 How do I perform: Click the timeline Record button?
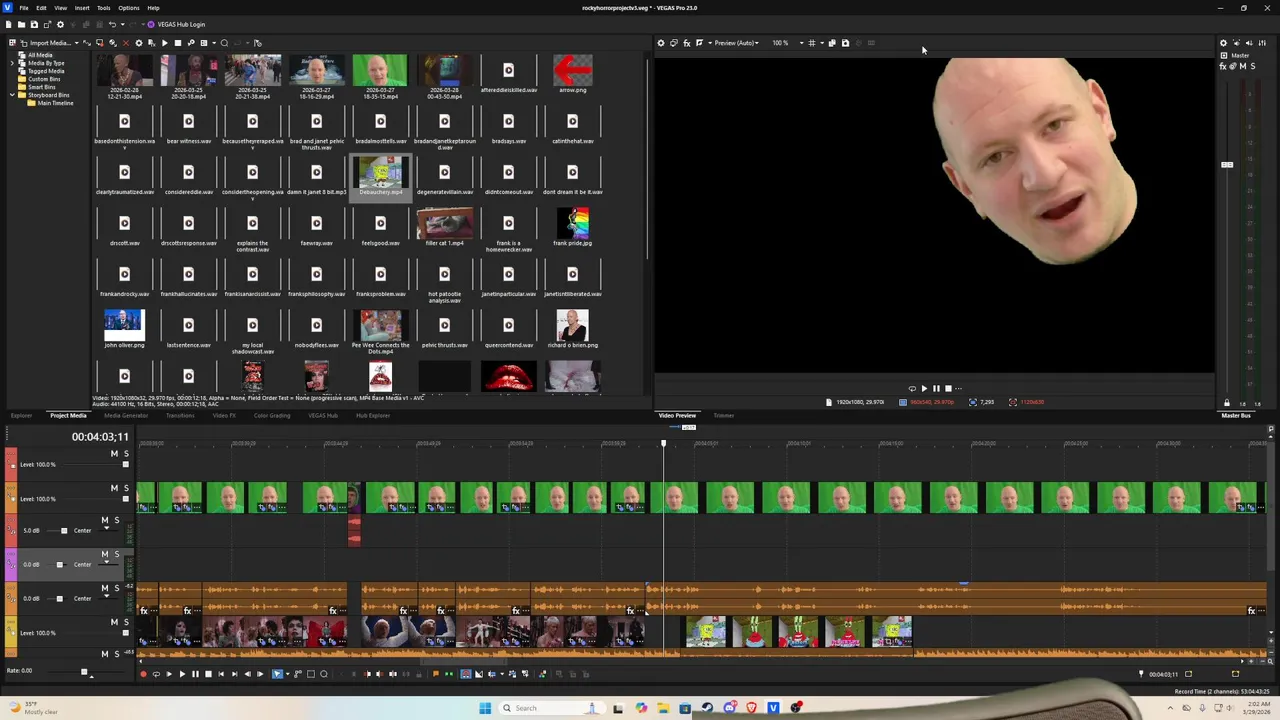click(143, 674)
